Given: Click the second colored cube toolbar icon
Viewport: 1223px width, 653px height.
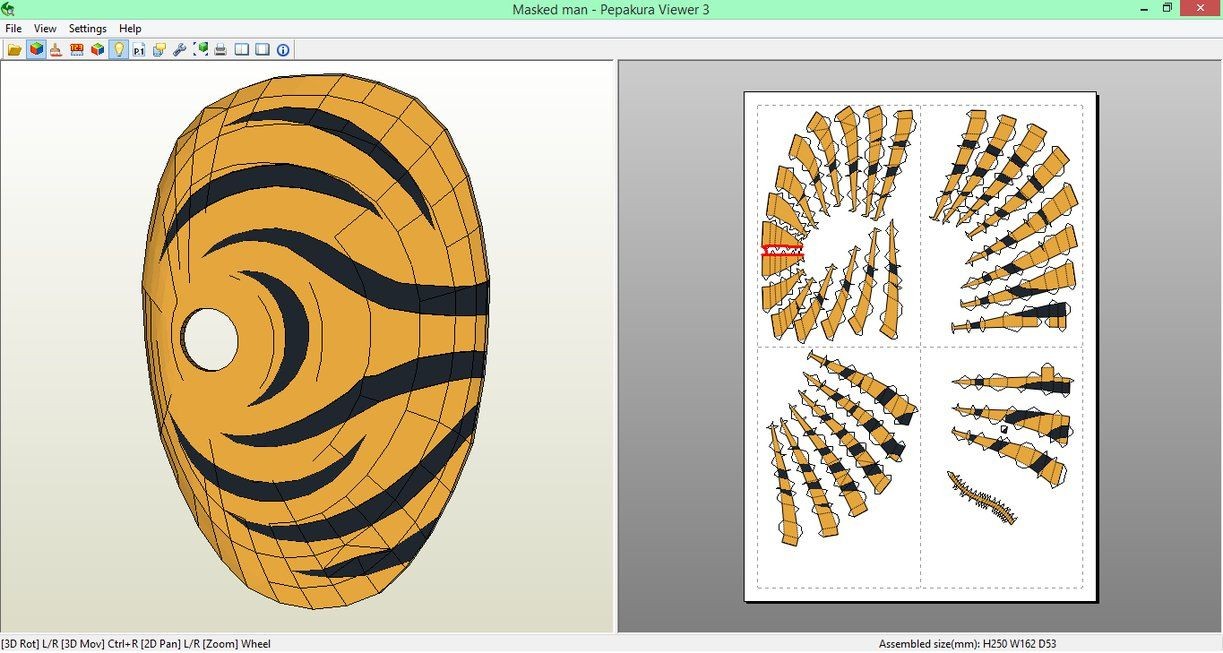Looking at the screenshot, I should [x=98, y=49].
